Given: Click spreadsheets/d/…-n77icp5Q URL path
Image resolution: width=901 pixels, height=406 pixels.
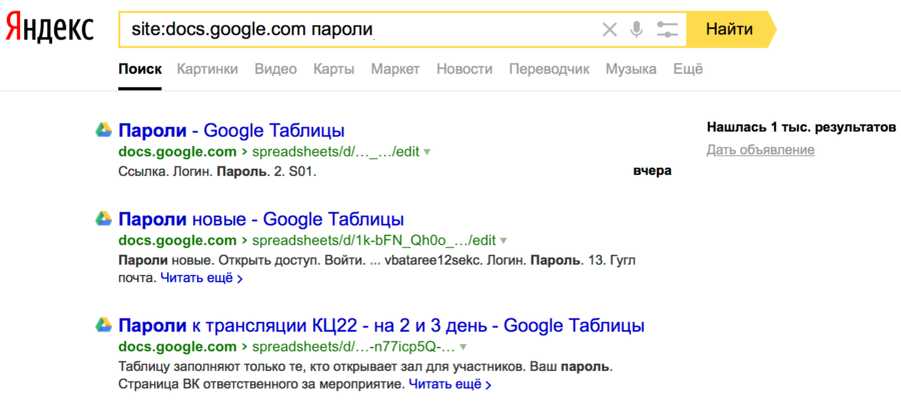Looking at the screenshot, I should (353, 347).
